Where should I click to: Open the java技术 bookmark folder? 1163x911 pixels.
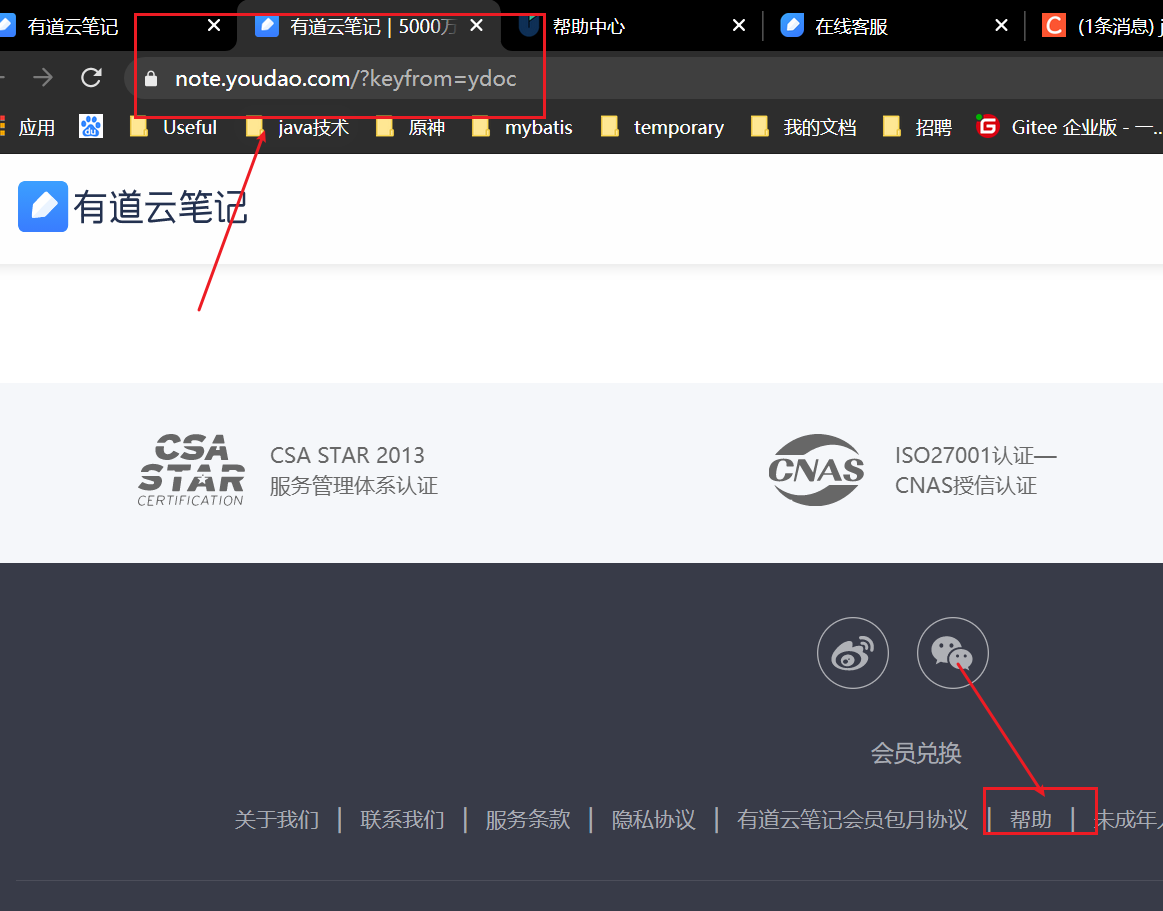(297, 127)
